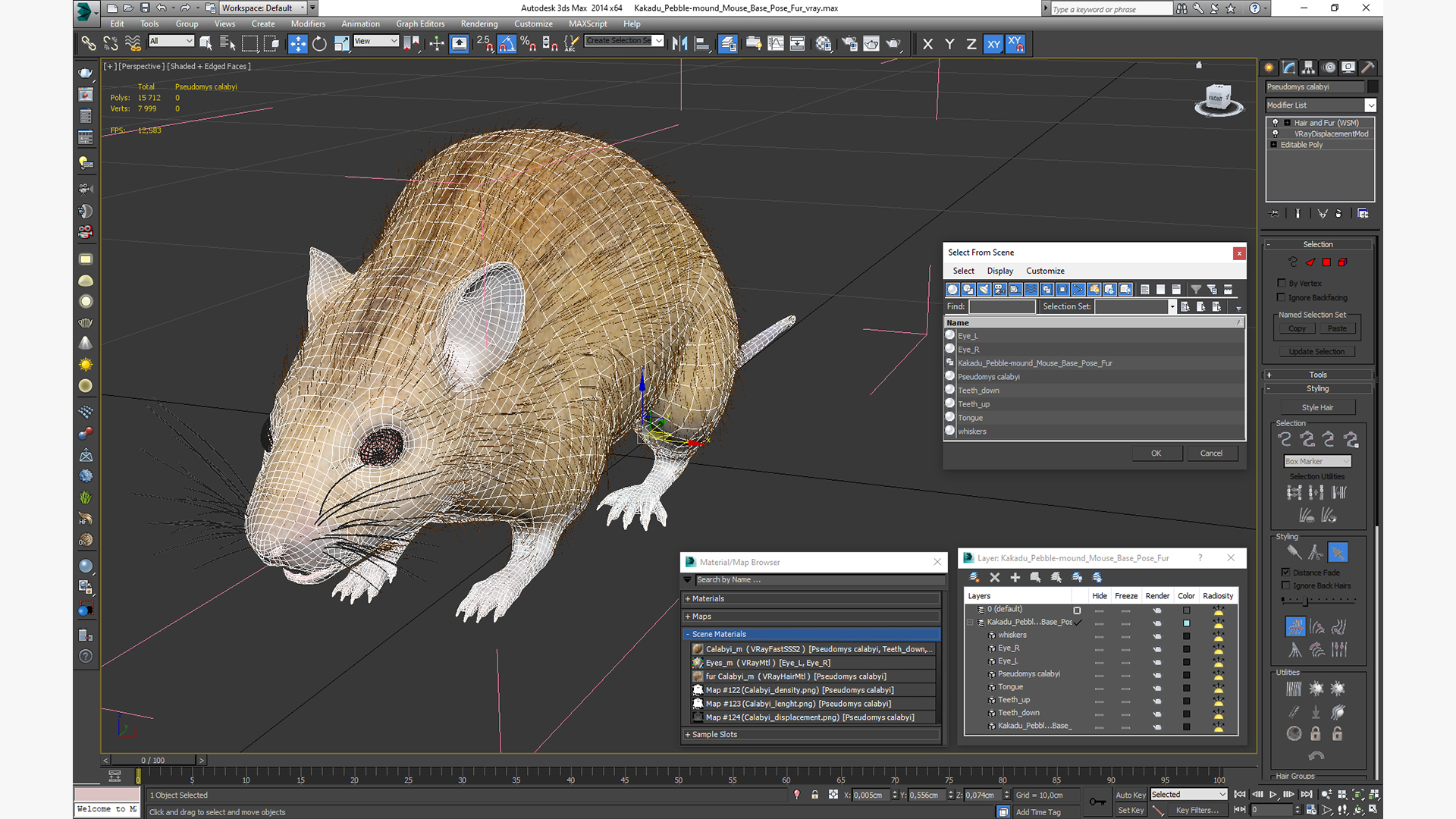Expand the Tools rollout

pos(1317,375)
